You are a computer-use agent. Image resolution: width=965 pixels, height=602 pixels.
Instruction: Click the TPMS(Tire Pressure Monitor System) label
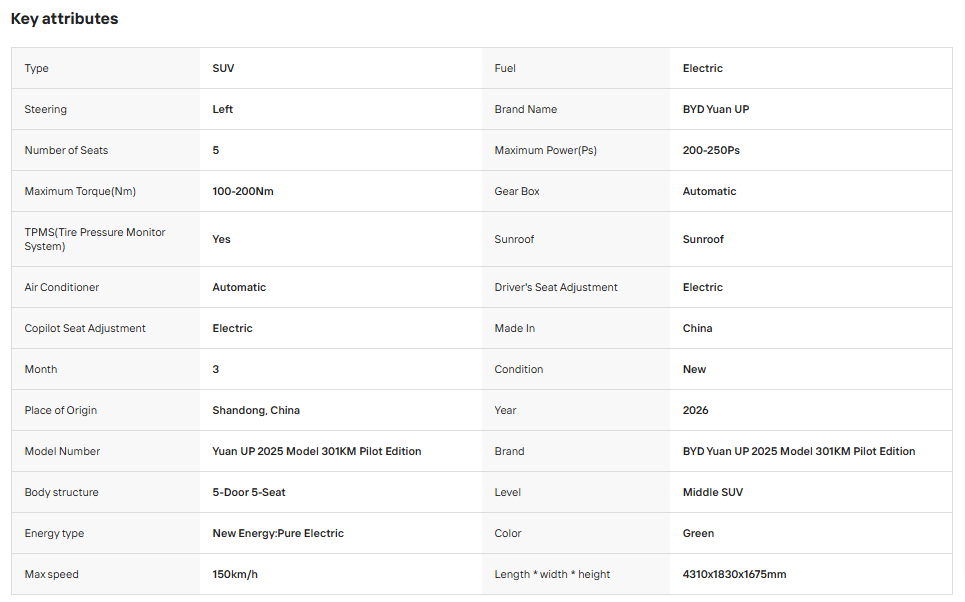[95, 239]
